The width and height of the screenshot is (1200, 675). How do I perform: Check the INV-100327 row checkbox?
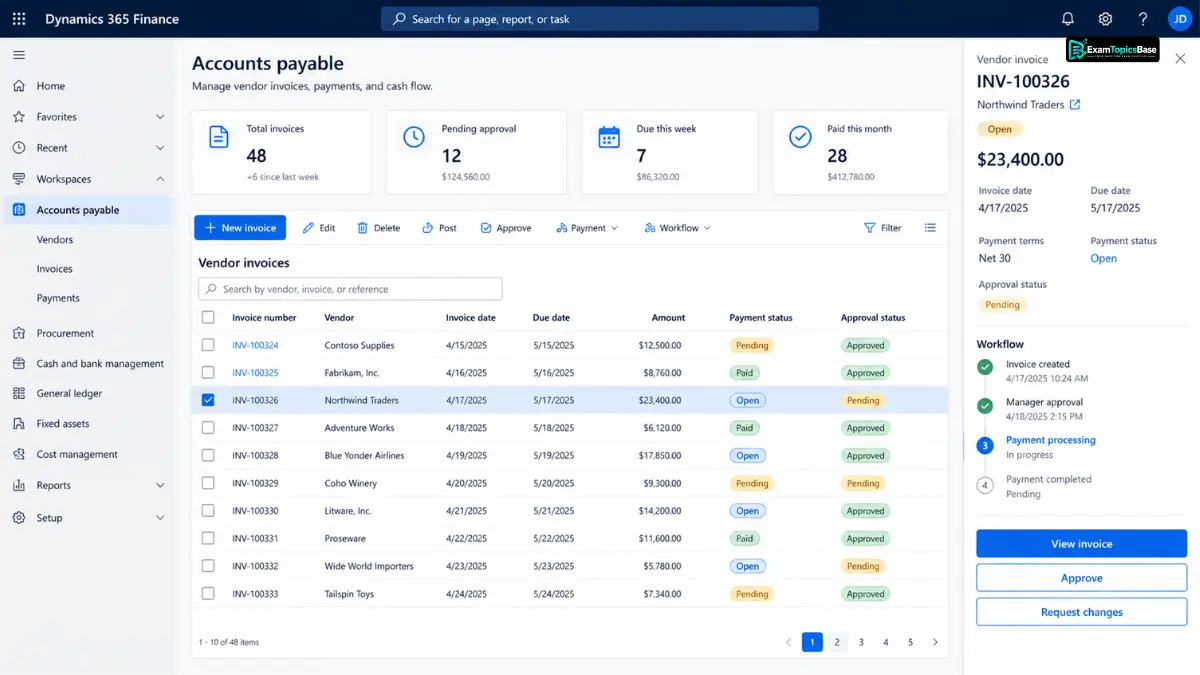[208, 427]
